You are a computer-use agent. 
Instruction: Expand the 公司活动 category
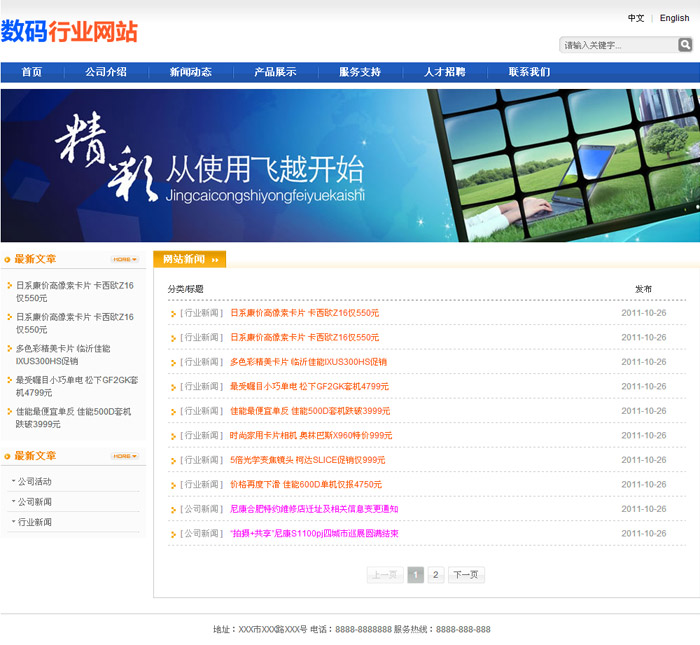tap(34, 482)
